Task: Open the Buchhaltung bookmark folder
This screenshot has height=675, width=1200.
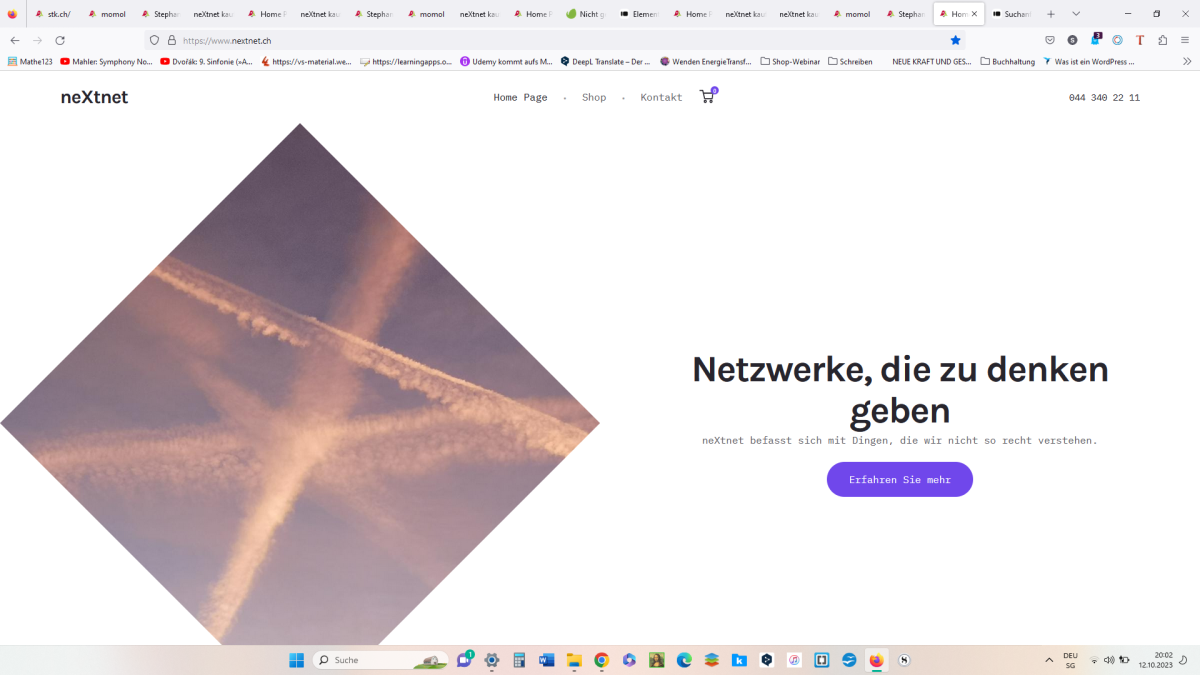Action: point(1007,61)
